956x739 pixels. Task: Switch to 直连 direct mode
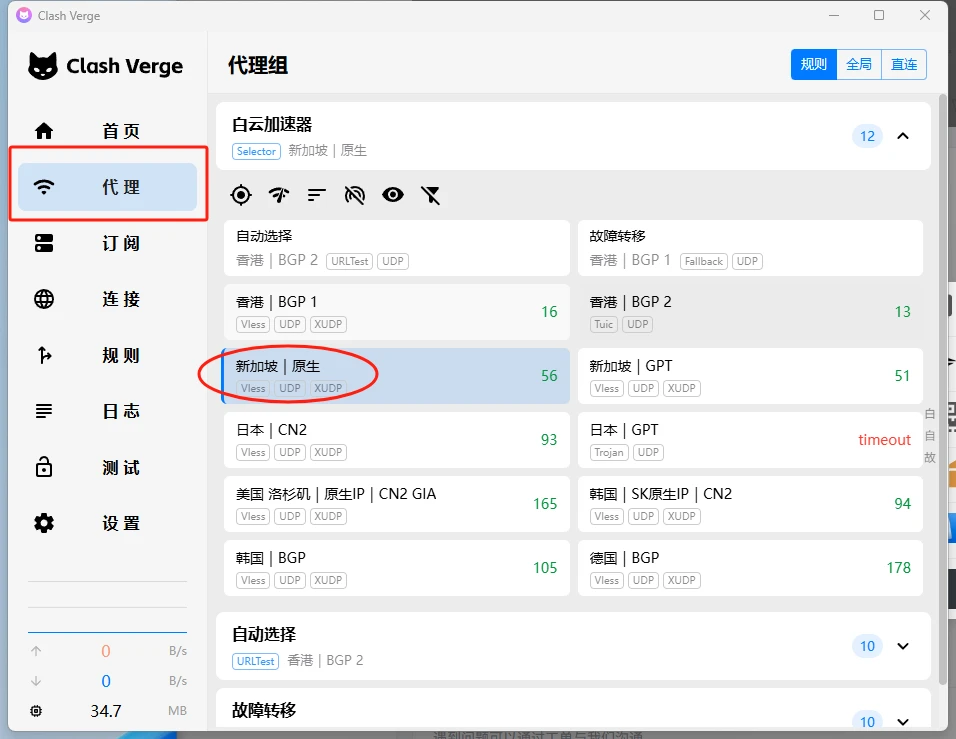(904, 64)
